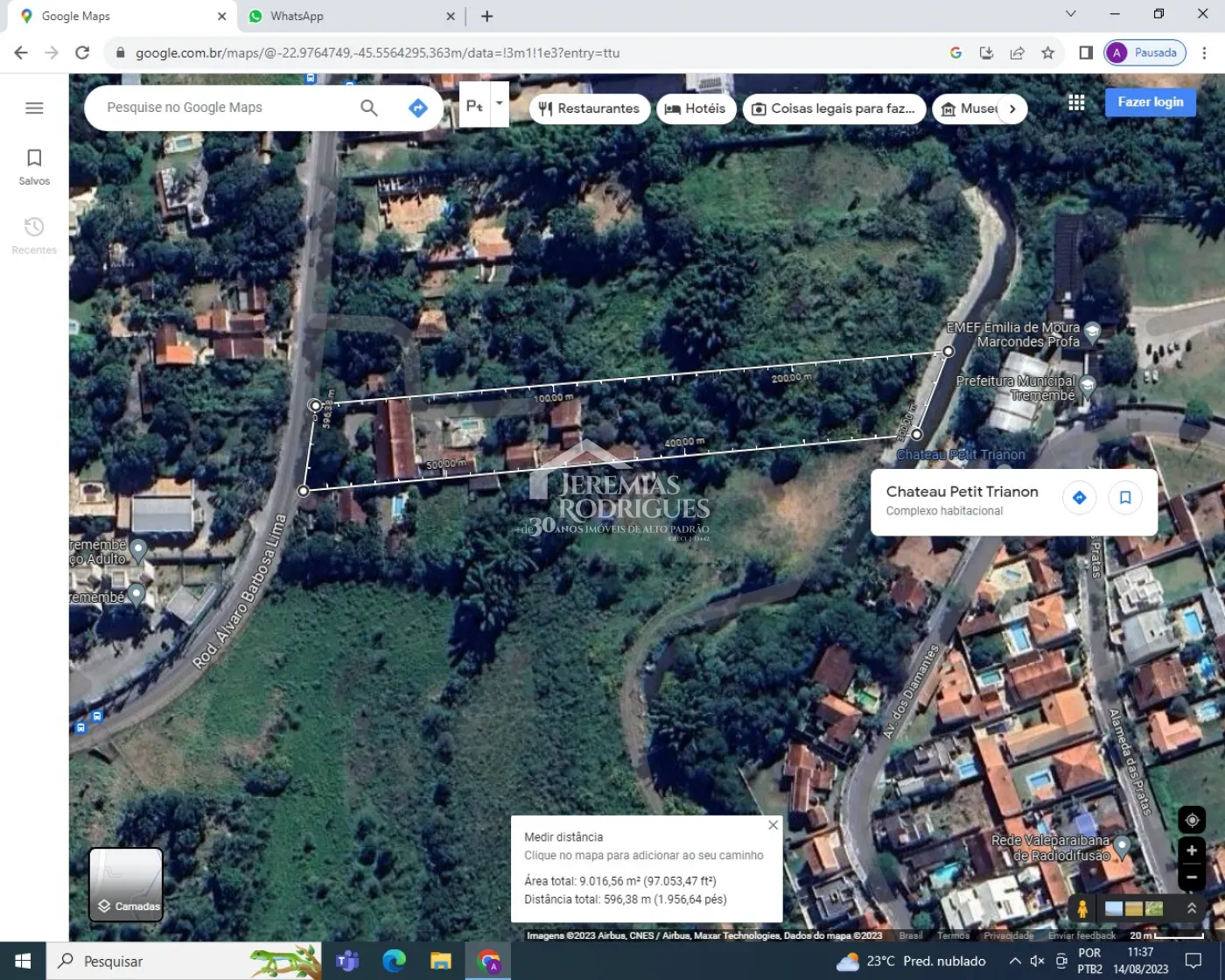Open the Camadas map layers switcher
The width and height of the screenshot is (1225, 980).
tap(125, 885)
